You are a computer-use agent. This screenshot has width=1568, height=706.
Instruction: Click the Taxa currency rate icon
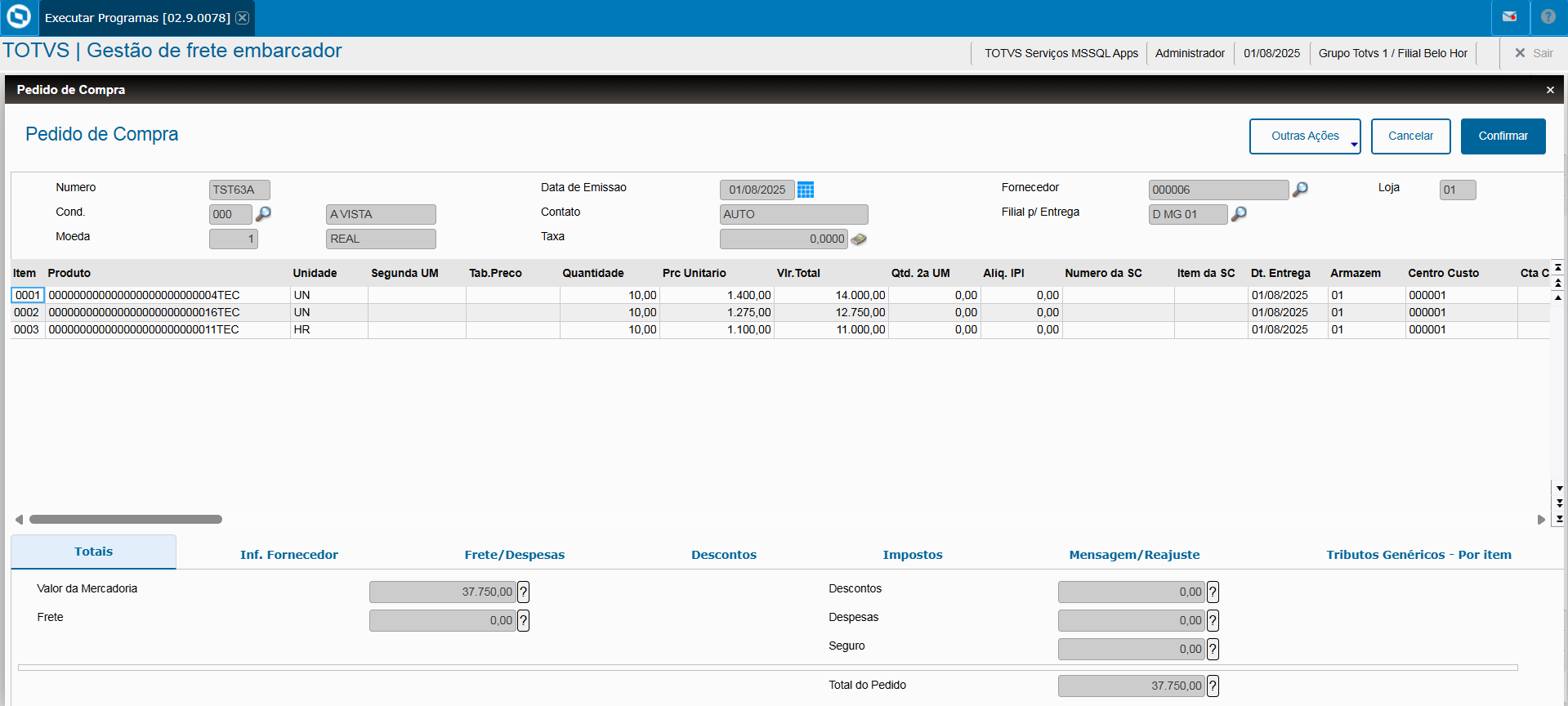[859, 239]
